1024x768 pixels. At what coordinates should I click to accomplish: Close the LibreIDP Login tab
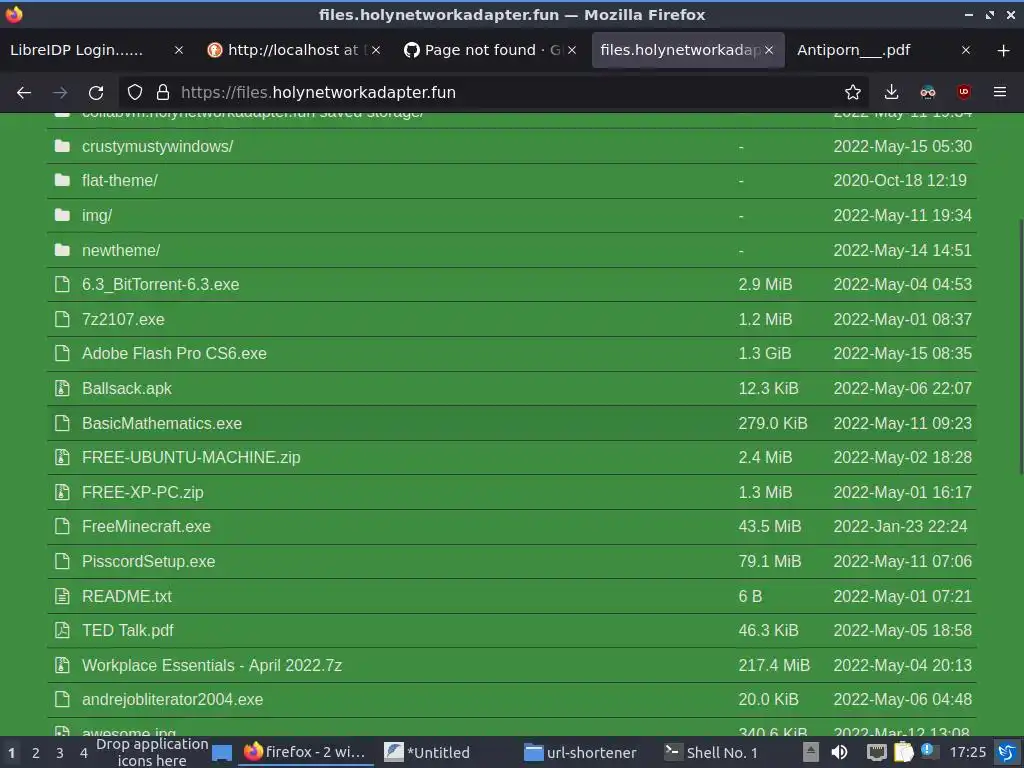pyautogui.click(x=178, y=50)
